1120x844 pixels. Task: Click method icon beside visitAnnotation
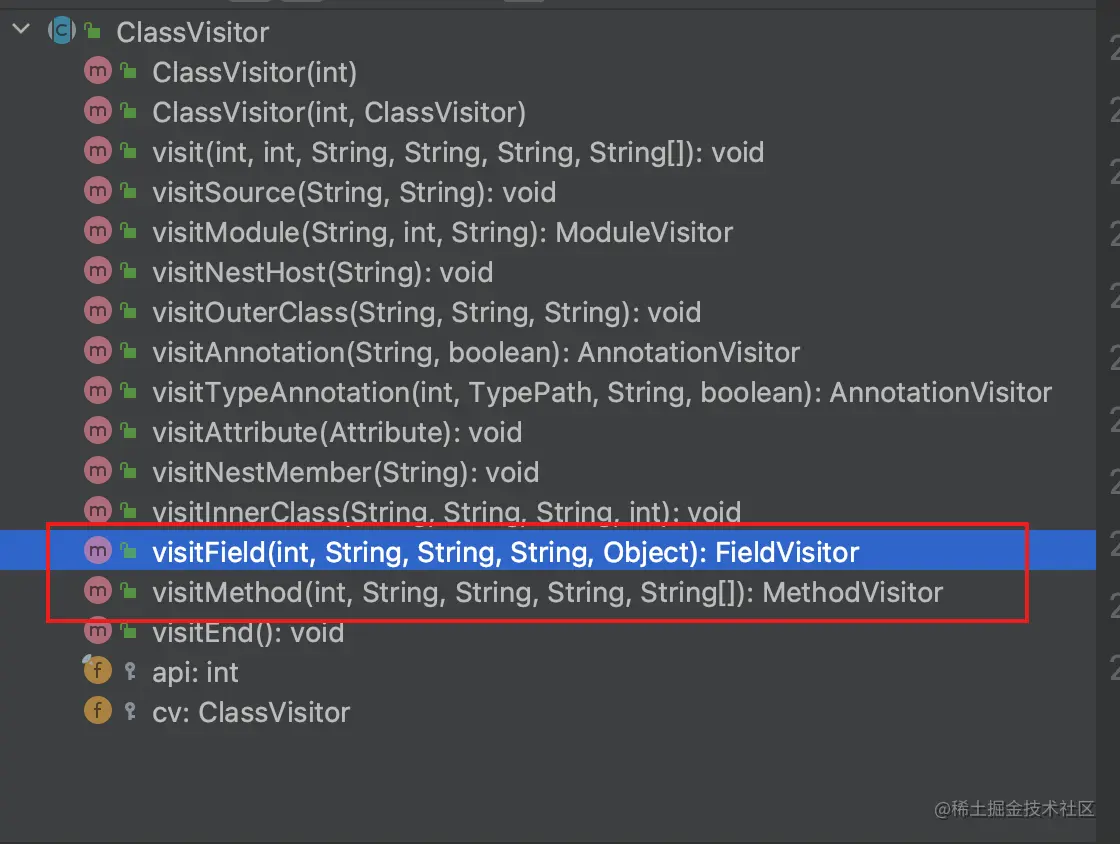[98, 351]
